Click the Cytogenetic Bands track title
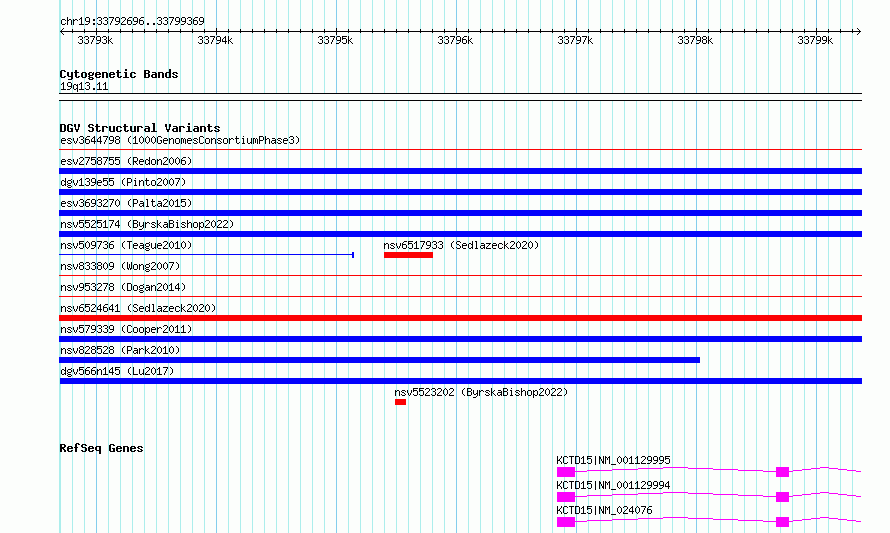Screen dimensions: 890x533 pyautogui.click(x=119, y=74)
